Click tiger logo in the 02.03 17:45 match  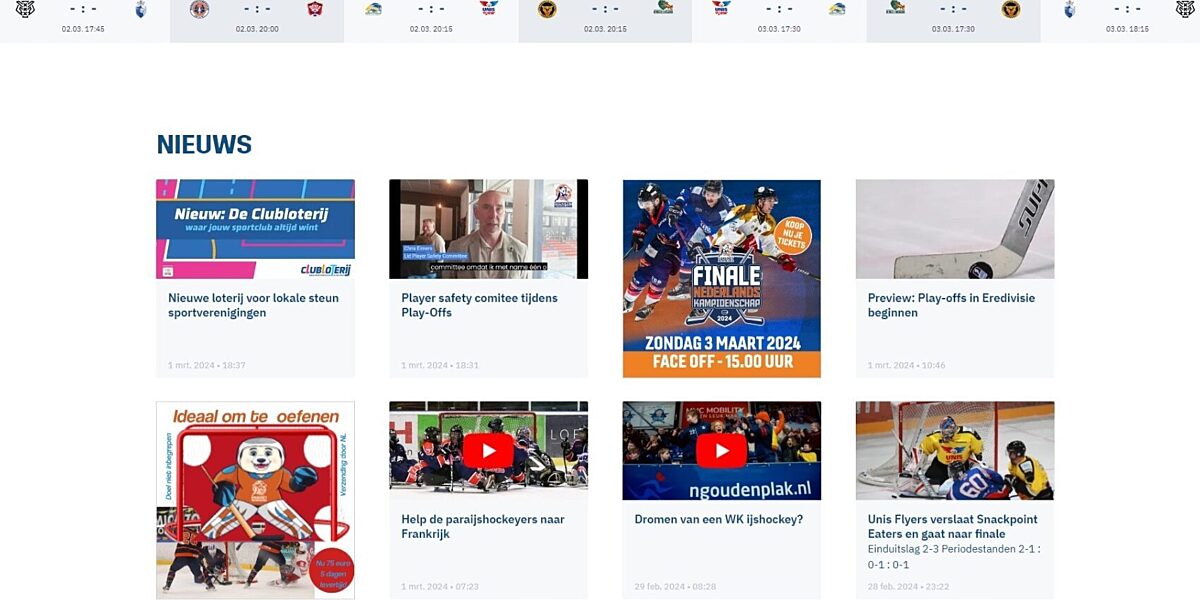(x=25, y=9)
